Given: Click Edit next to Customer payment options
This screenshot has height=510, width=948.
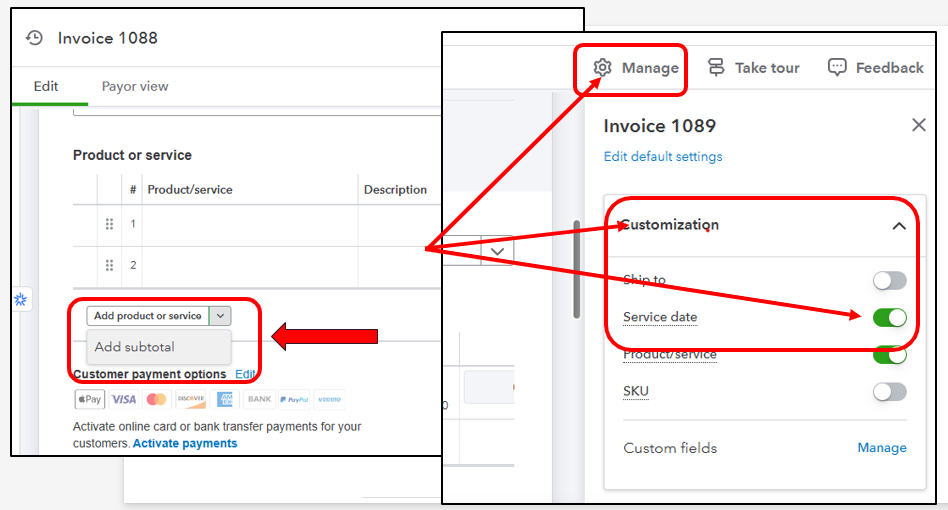Looking at the screenshot, I should (x=244, y=374).
